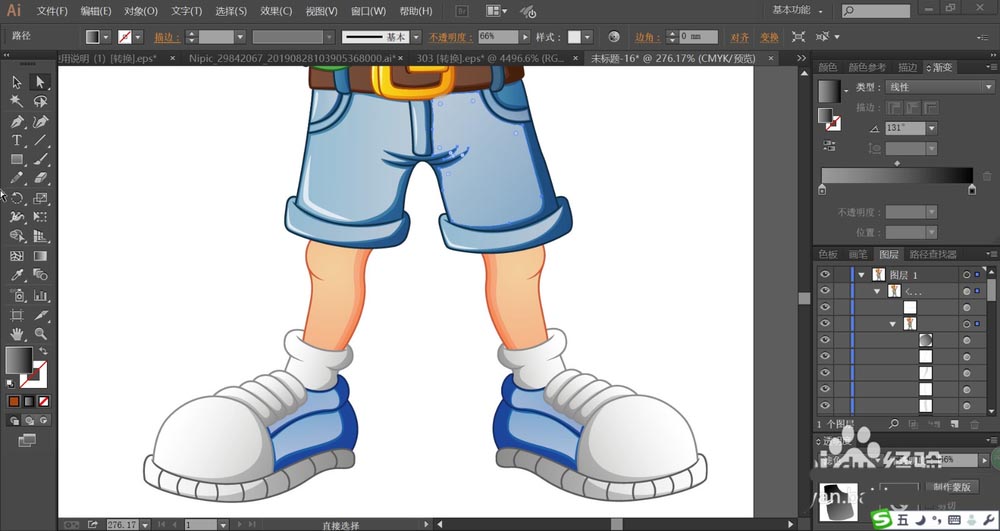Switch to the 路径查找器 panel tab
Viewport: 1000px width, 531px height.
coord(931,254)
